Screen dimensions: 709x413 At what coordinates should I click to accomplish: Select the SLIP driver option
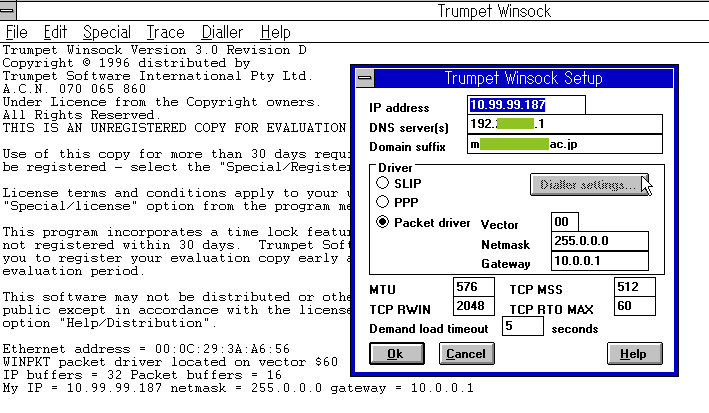point(382,183)
